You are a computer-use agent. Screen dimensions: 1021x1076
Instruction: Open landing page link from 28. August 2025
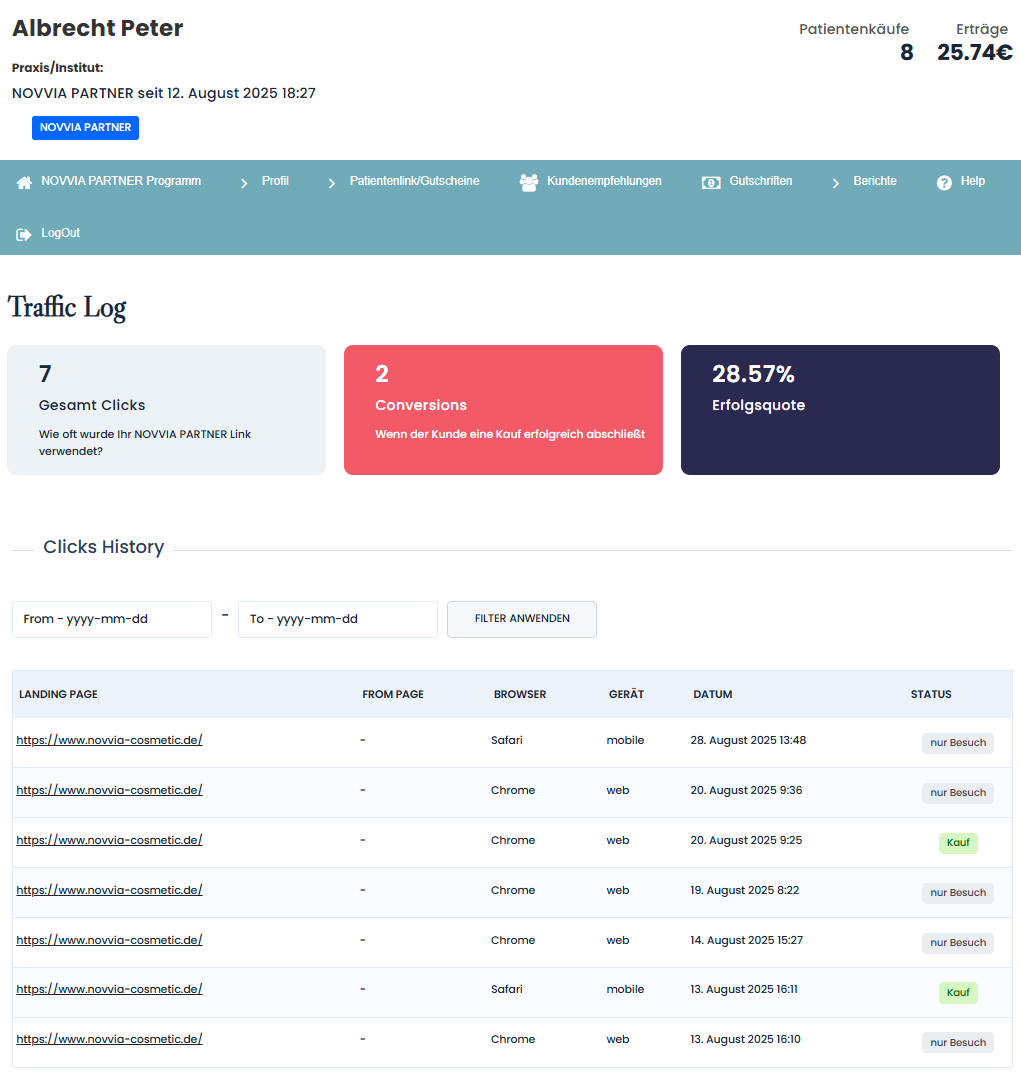pyautogui.click(x=110, y=740)
